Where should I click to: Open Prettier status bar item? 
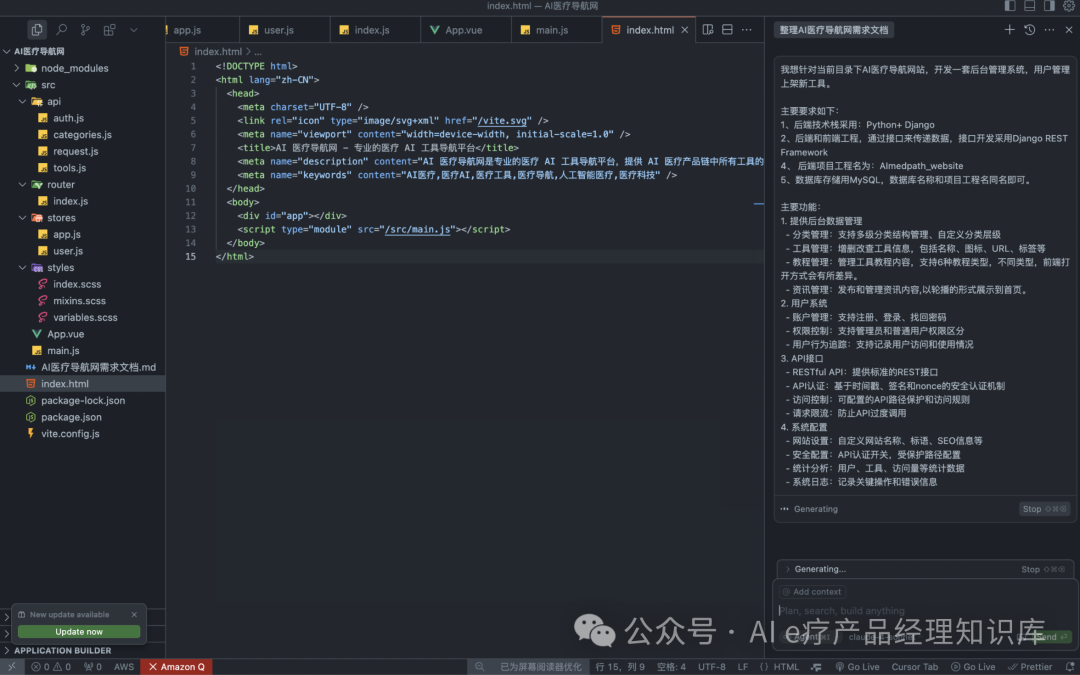[x=1030, y=667]
